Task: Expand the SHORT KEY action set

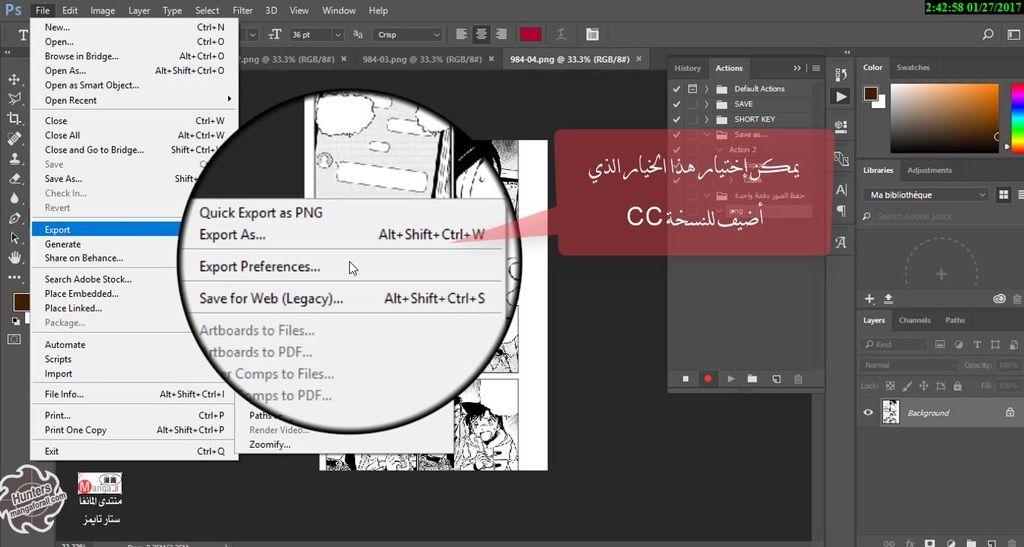Action: pyautogui.click(x=707, y=119)
